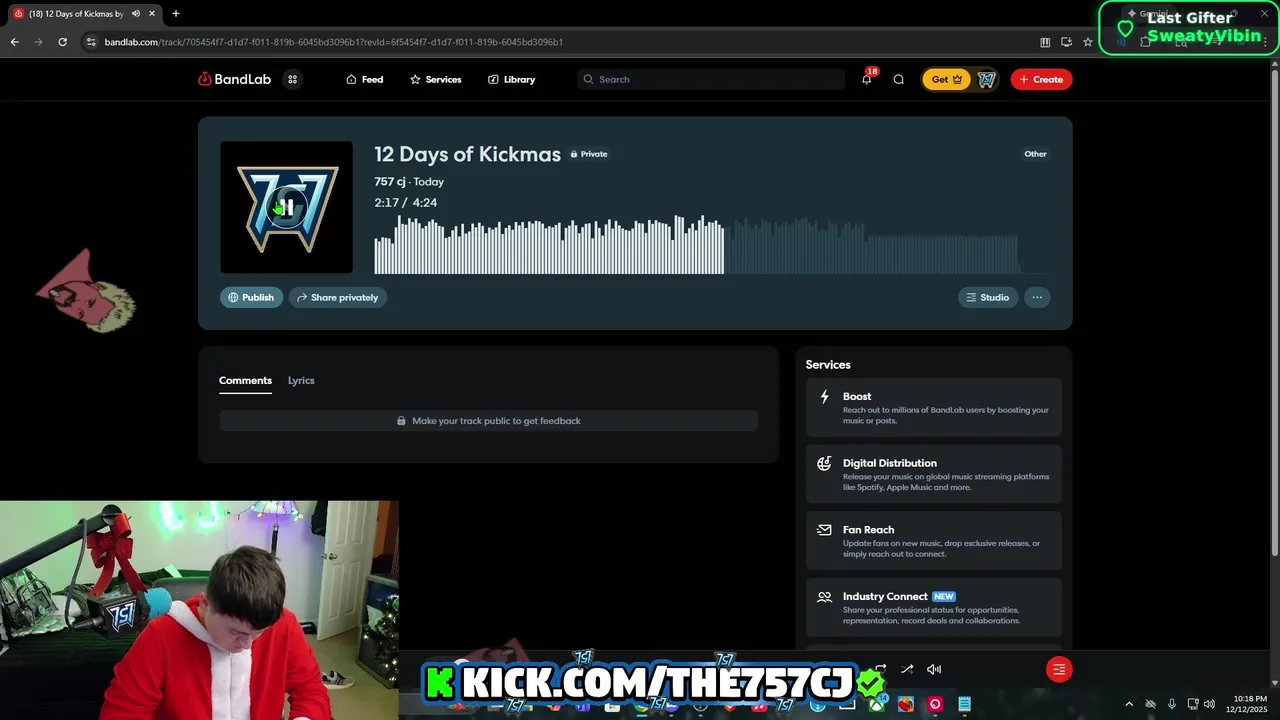Screen dimensions: 1280x720
Task: Open the 757 profile avatar menu
Action: (x=986, y=79)
